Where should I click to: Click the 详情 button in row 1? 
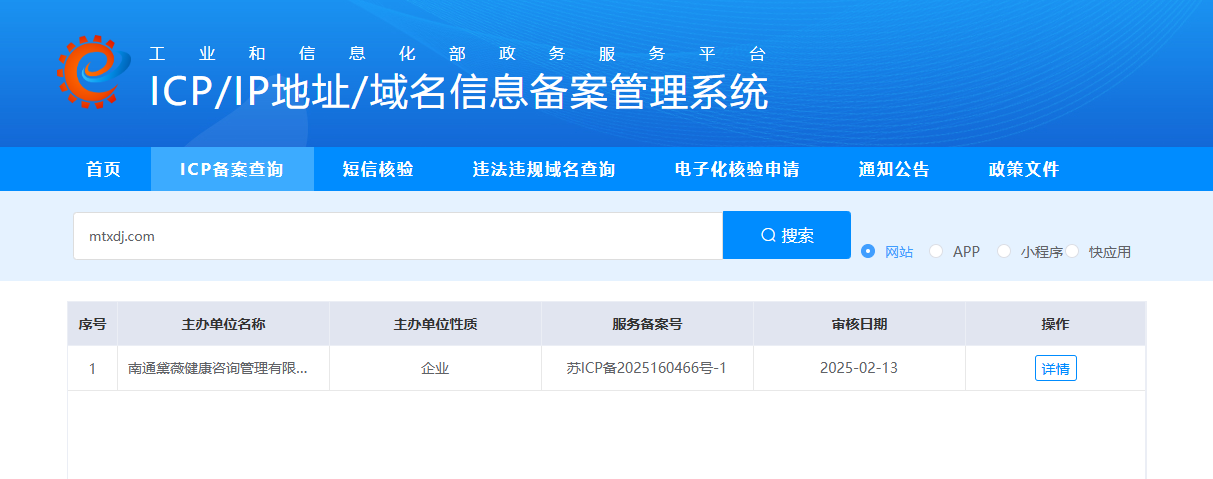[1056, 368]
